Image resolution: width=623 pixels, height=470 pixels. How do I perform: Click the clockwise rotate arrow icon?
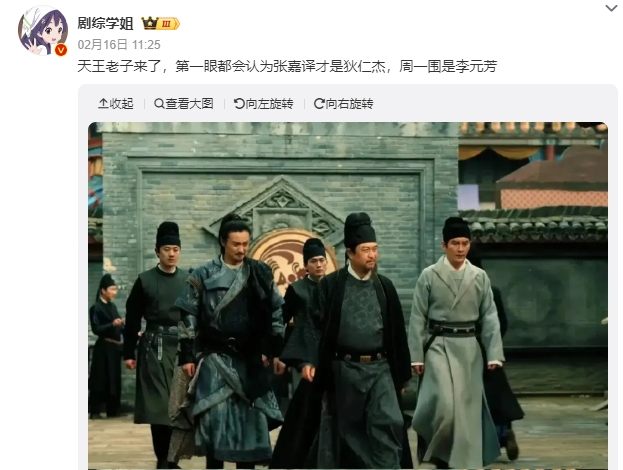tap(319, 104)
